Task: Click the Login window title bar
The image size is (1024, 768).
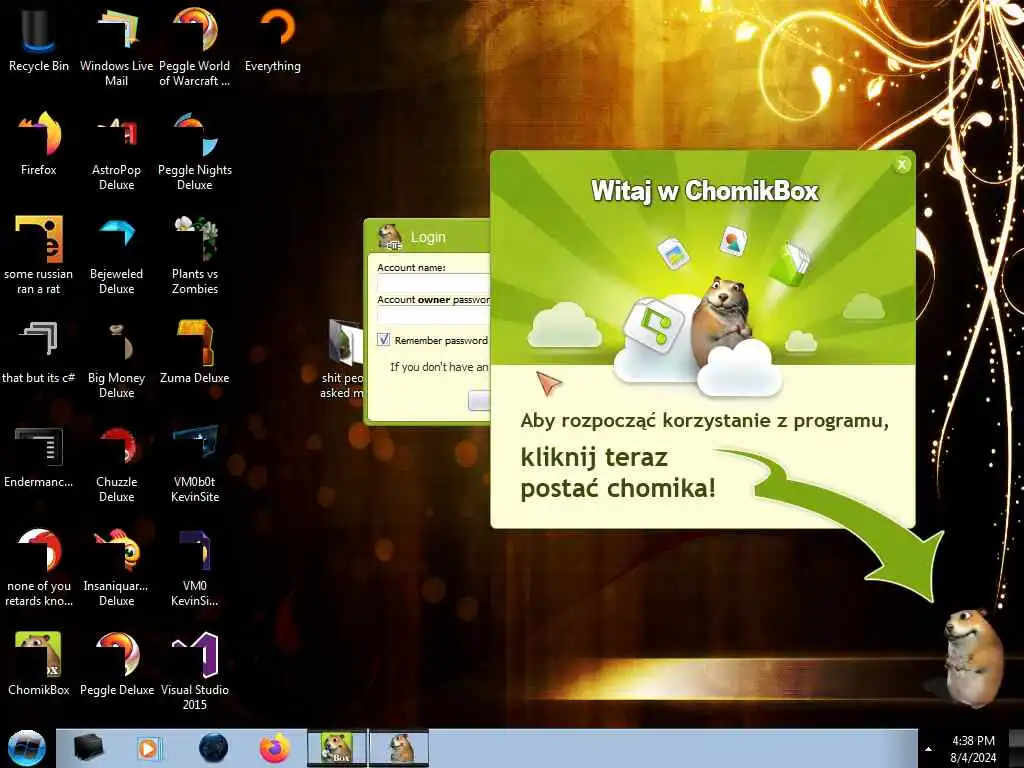Action: point(428,236)
